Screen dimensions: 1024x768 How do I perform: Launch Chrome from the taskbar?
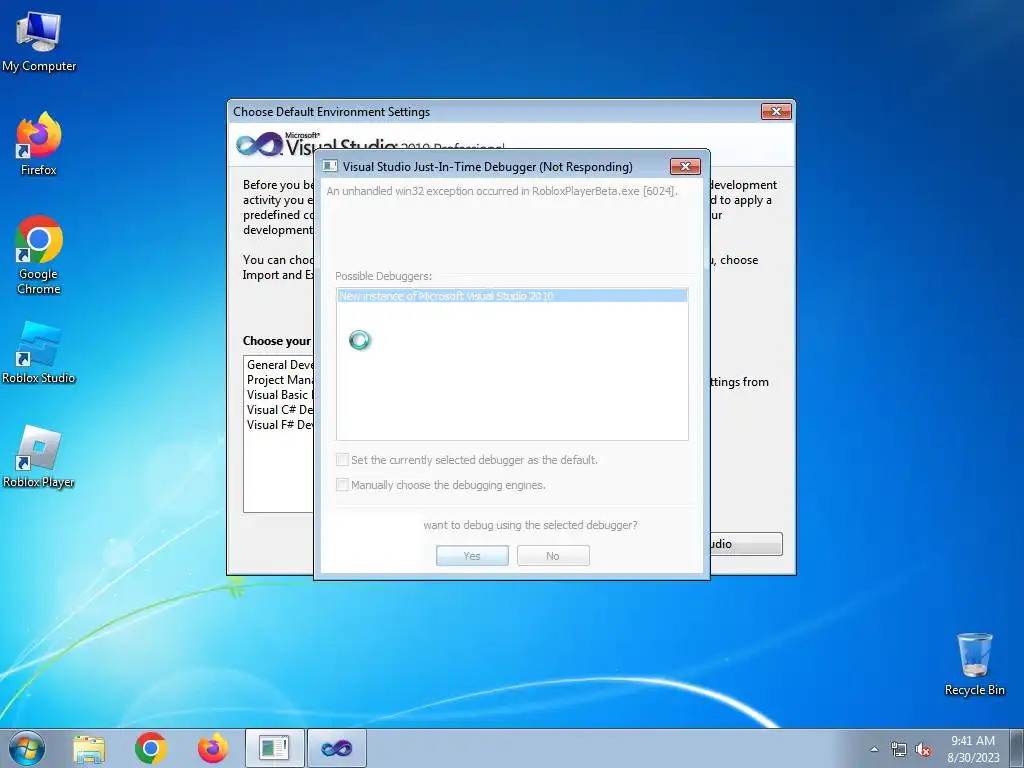point(151,748)
